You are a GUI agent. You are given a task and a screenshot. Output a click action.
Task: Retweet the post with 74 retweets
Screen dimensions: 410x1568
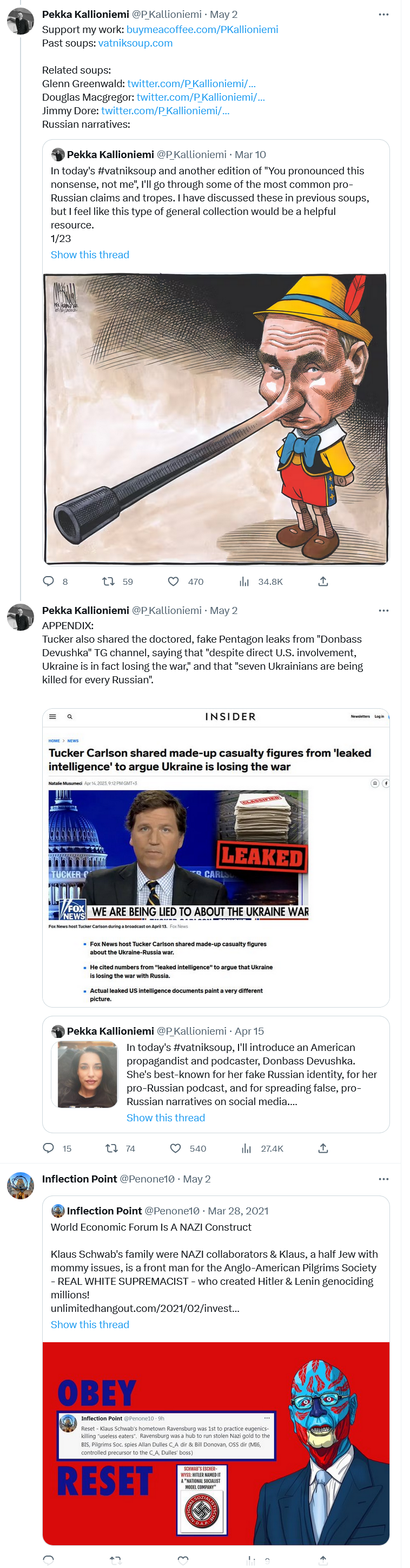click(111, 1148)
